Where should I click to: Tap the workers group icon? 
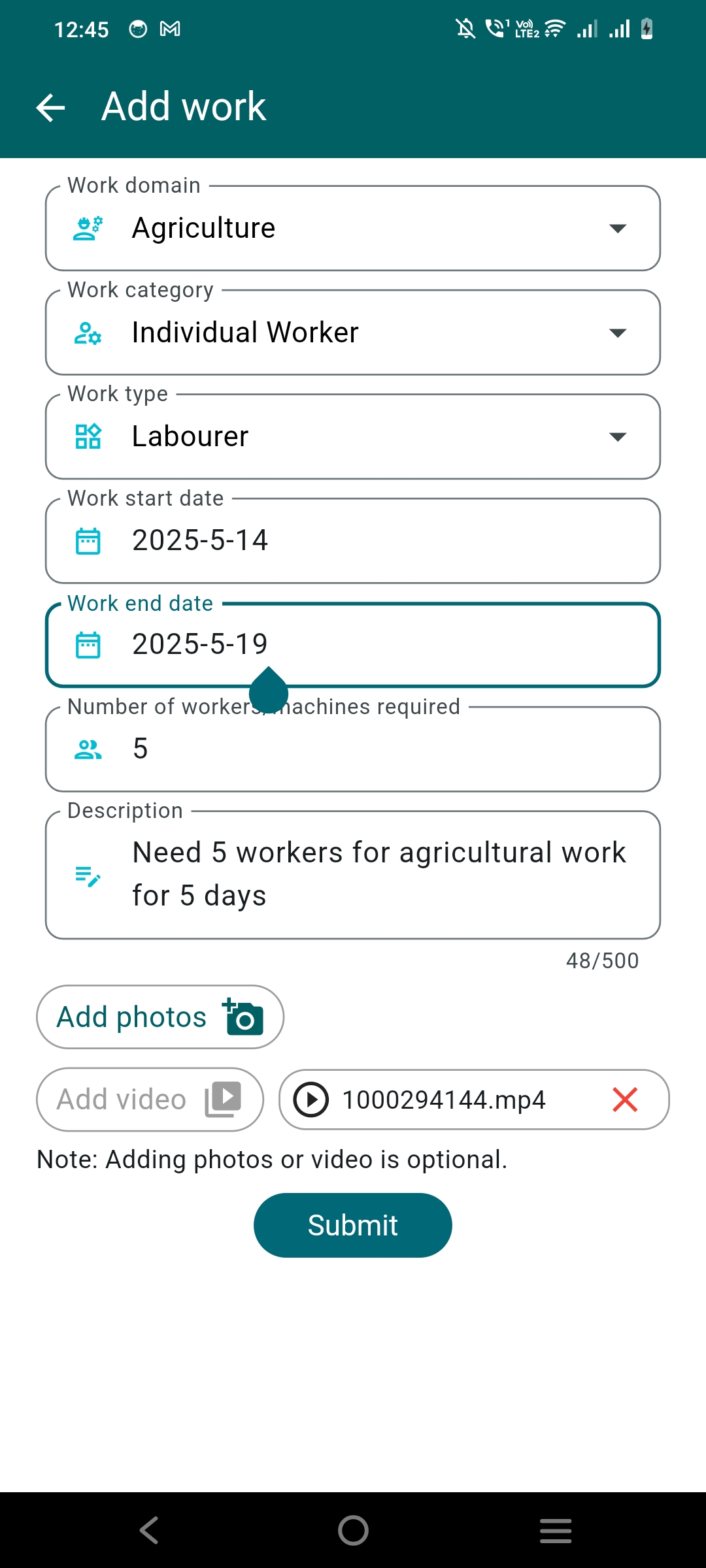(88, 749)
